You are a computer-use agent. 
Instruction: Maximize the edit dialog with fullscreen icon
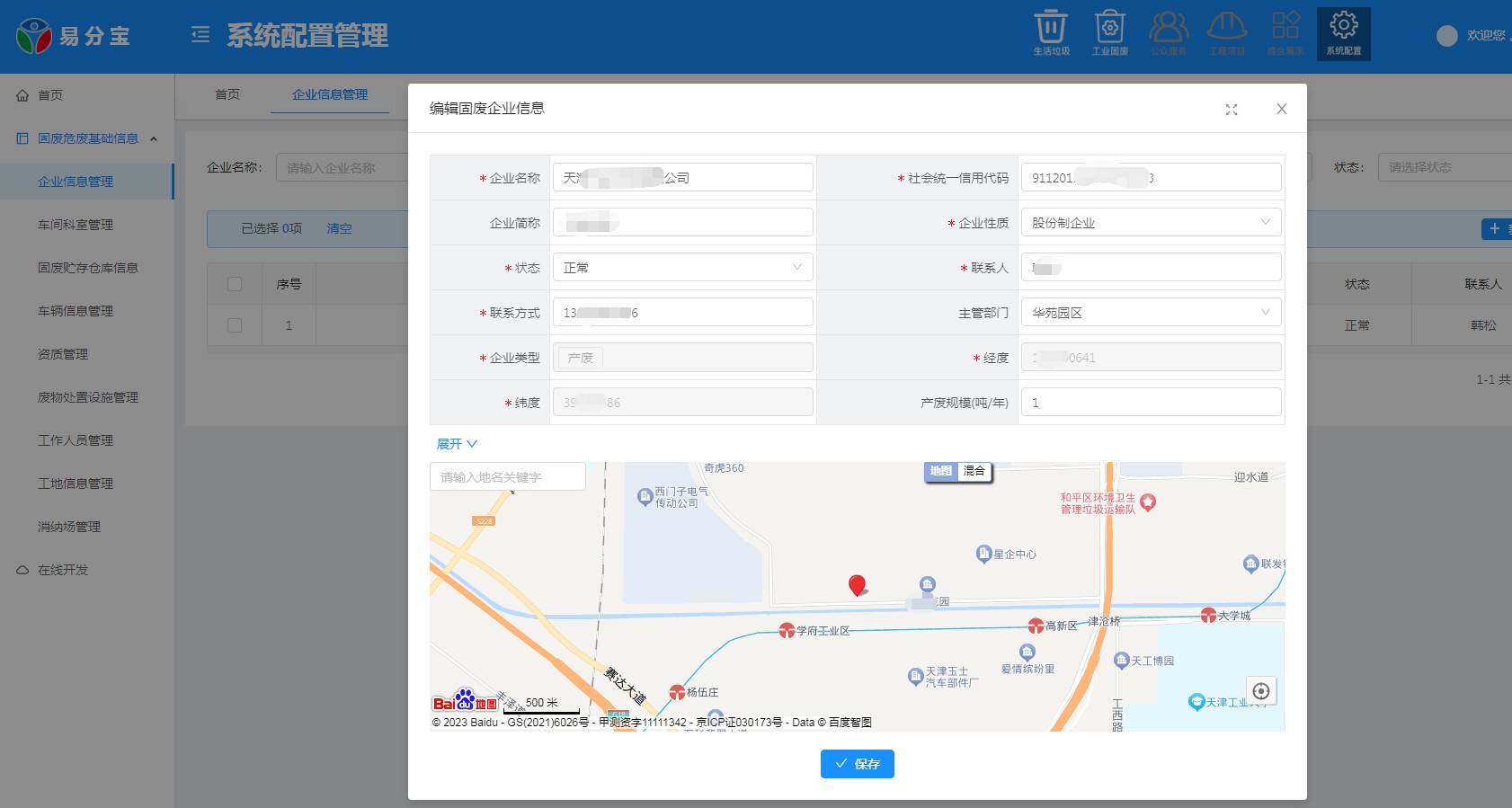pyautogui.click(x=1232, y=109)
